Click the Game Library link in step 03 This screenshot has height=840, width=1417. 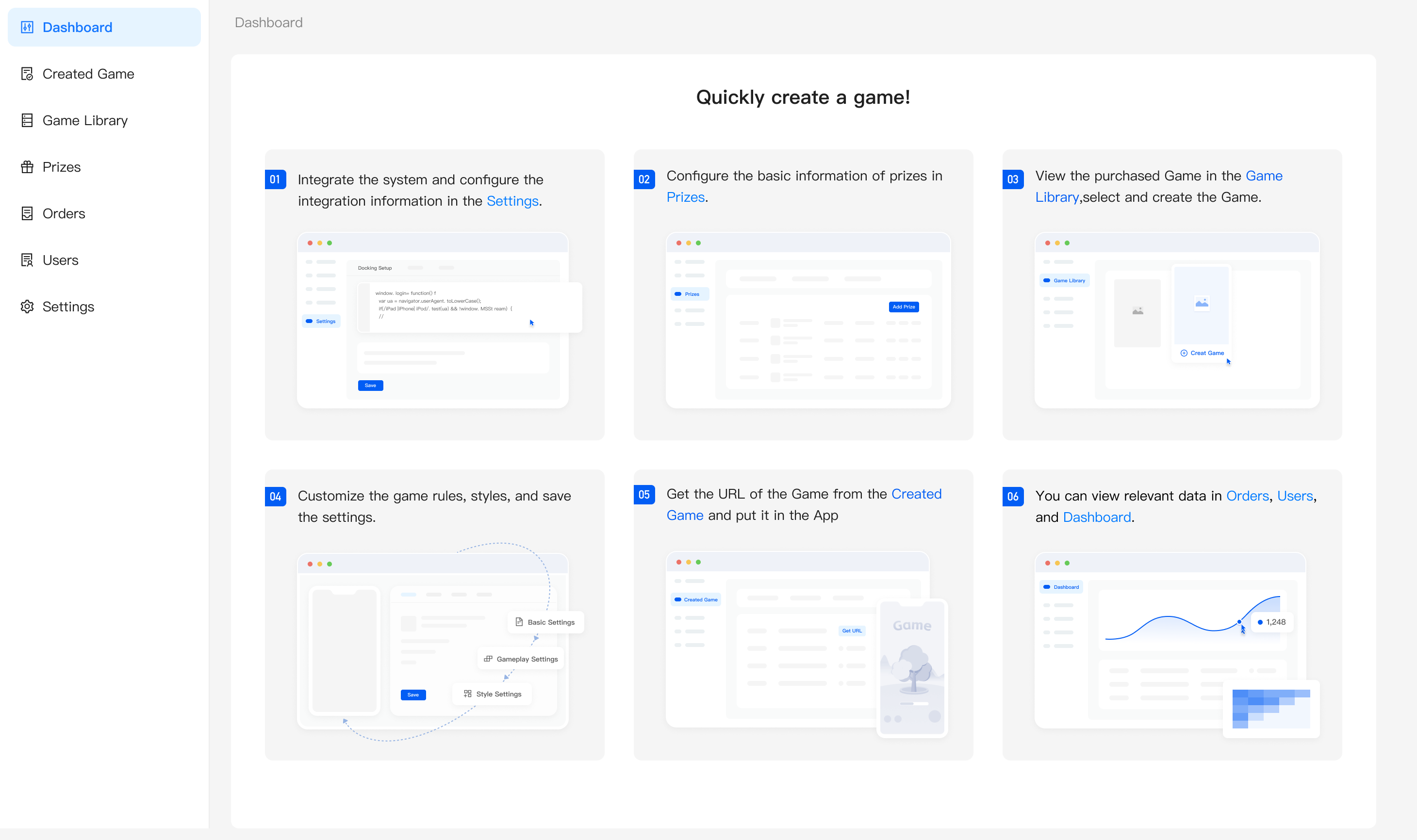(x=1264, y=176)
